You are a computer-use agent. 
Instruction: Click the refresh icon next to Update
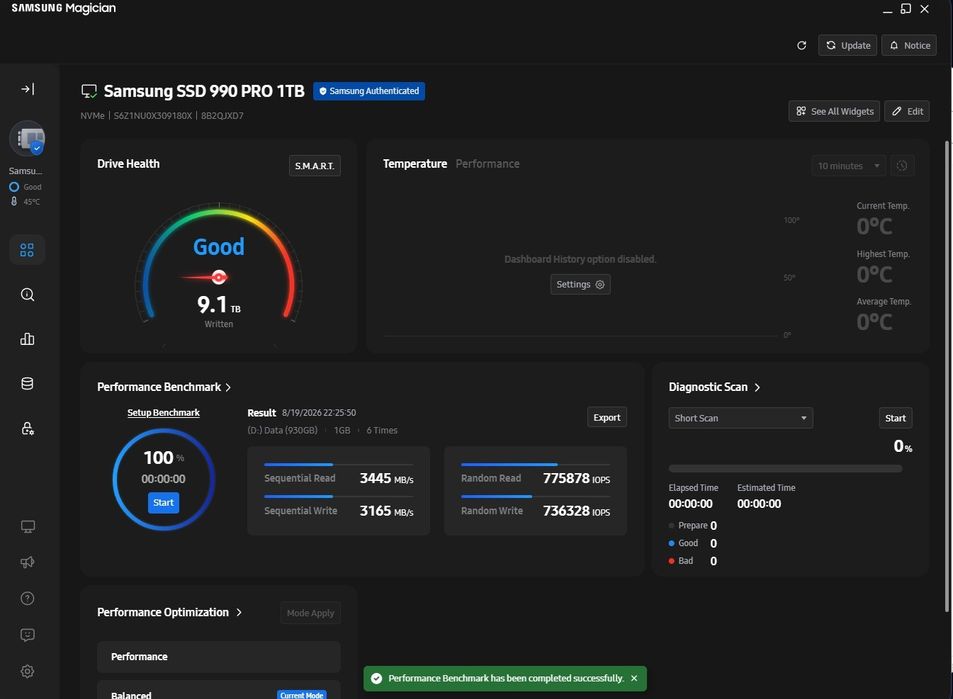point(802,46)
